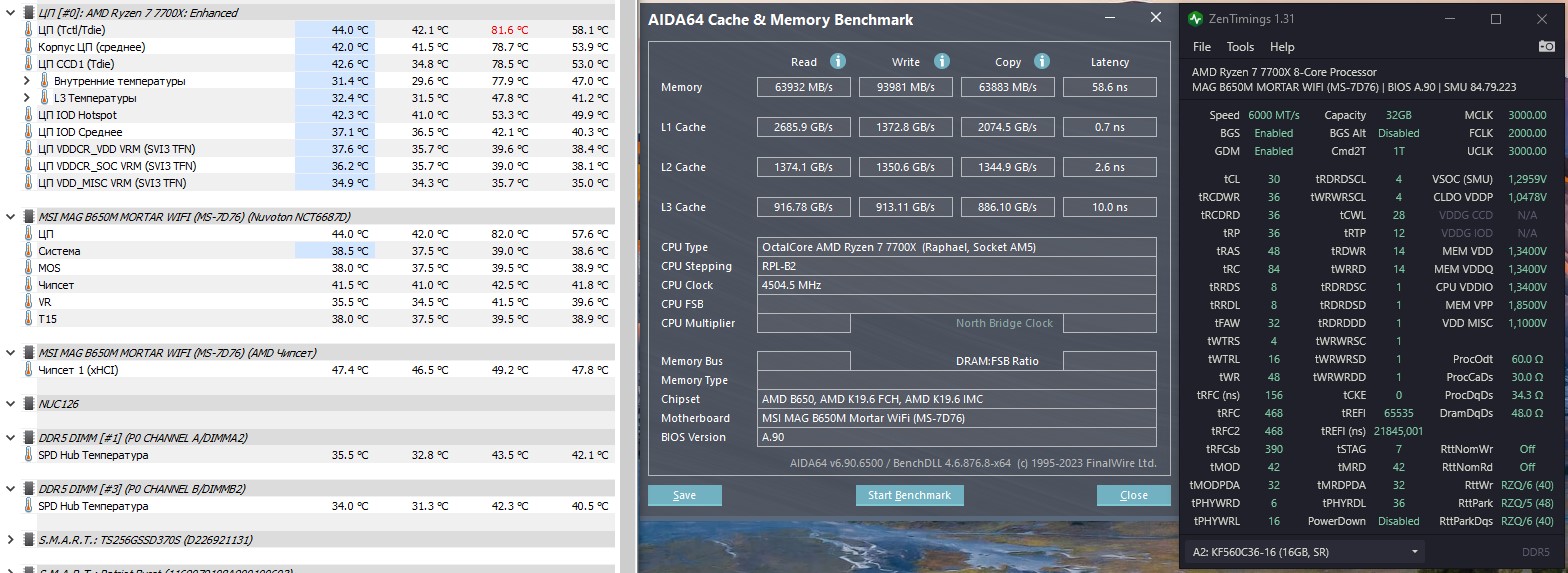The height and width of the screenshot is (573, 1568).
Task: Click the Capacity value 32GB
Action: [x=1398, y=115]
